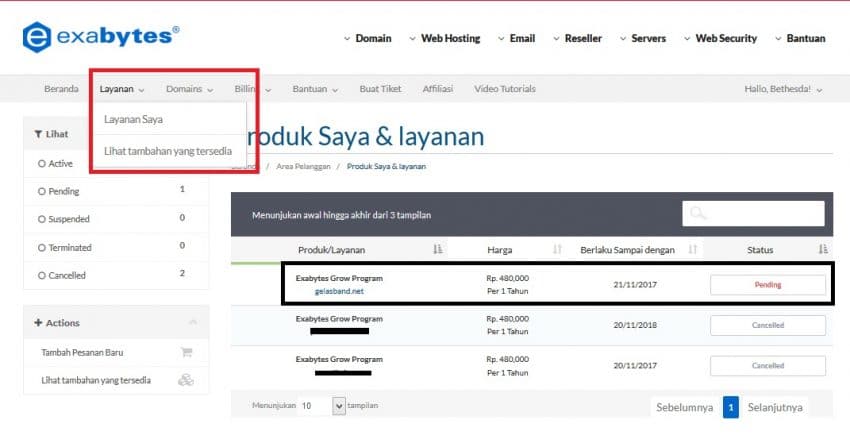Open the Reseller top menu

pos(577,38)
